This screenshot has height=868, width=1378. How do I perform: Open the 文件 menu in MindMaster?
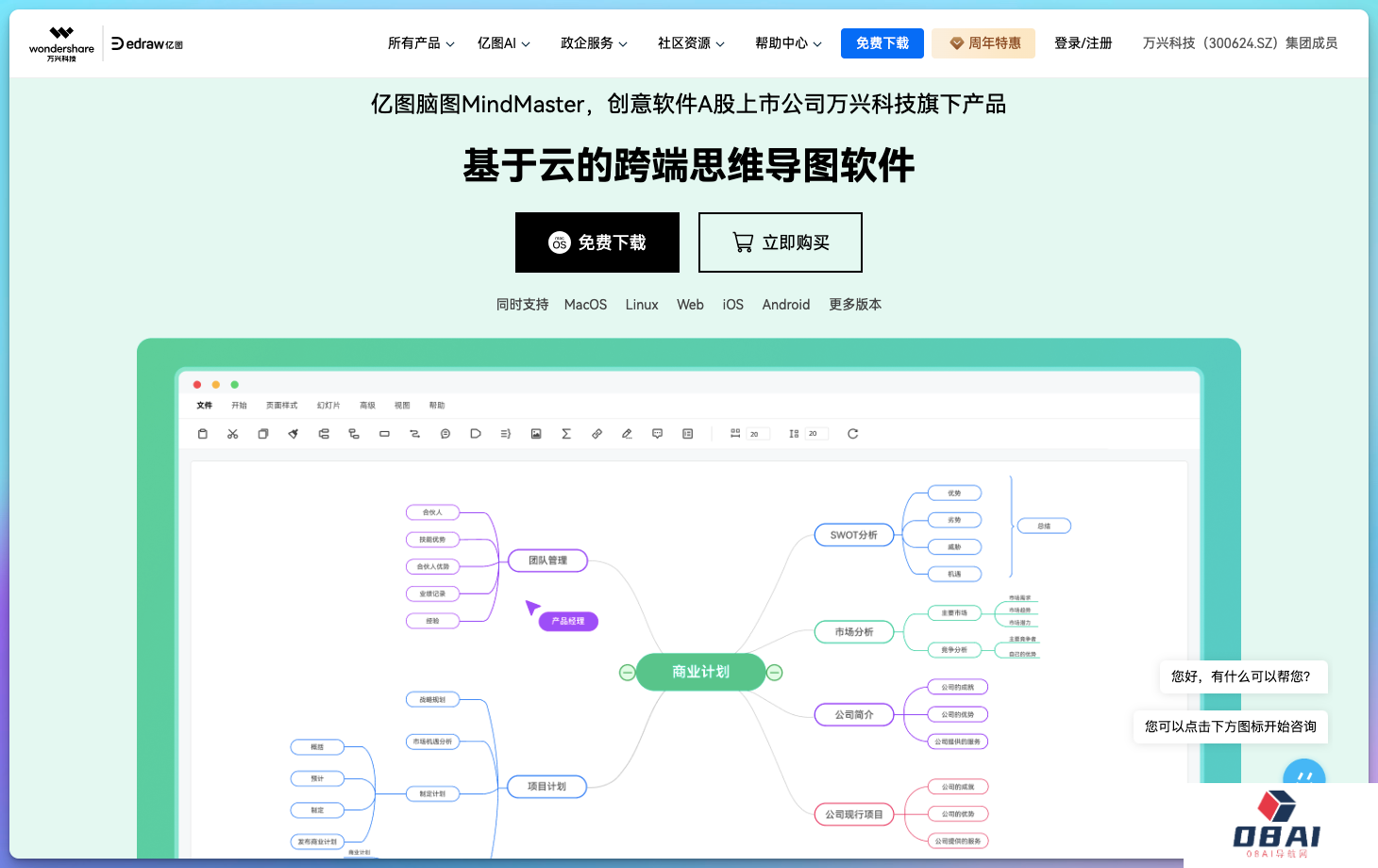[x=204, y=406]
